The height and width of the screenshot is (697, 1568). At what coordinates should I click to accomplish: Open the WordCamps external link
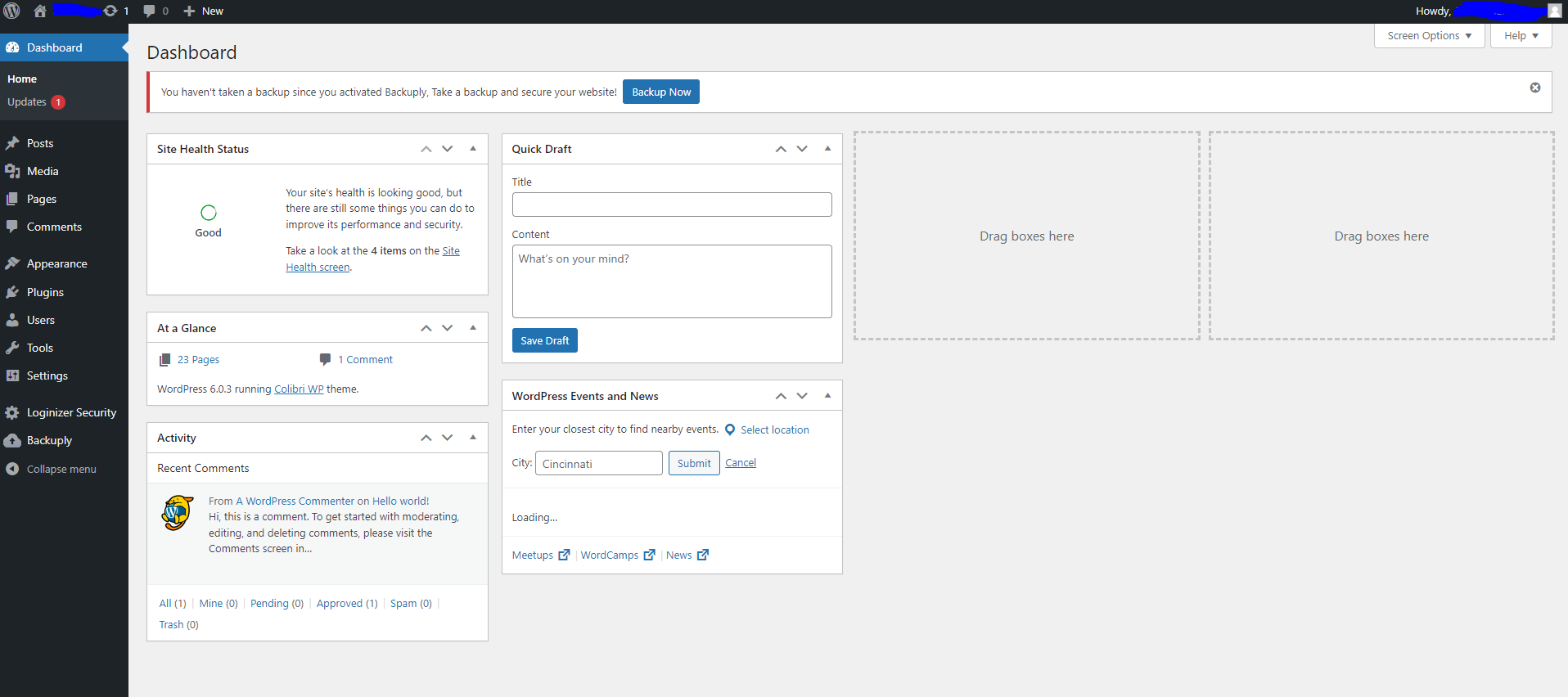618,555
